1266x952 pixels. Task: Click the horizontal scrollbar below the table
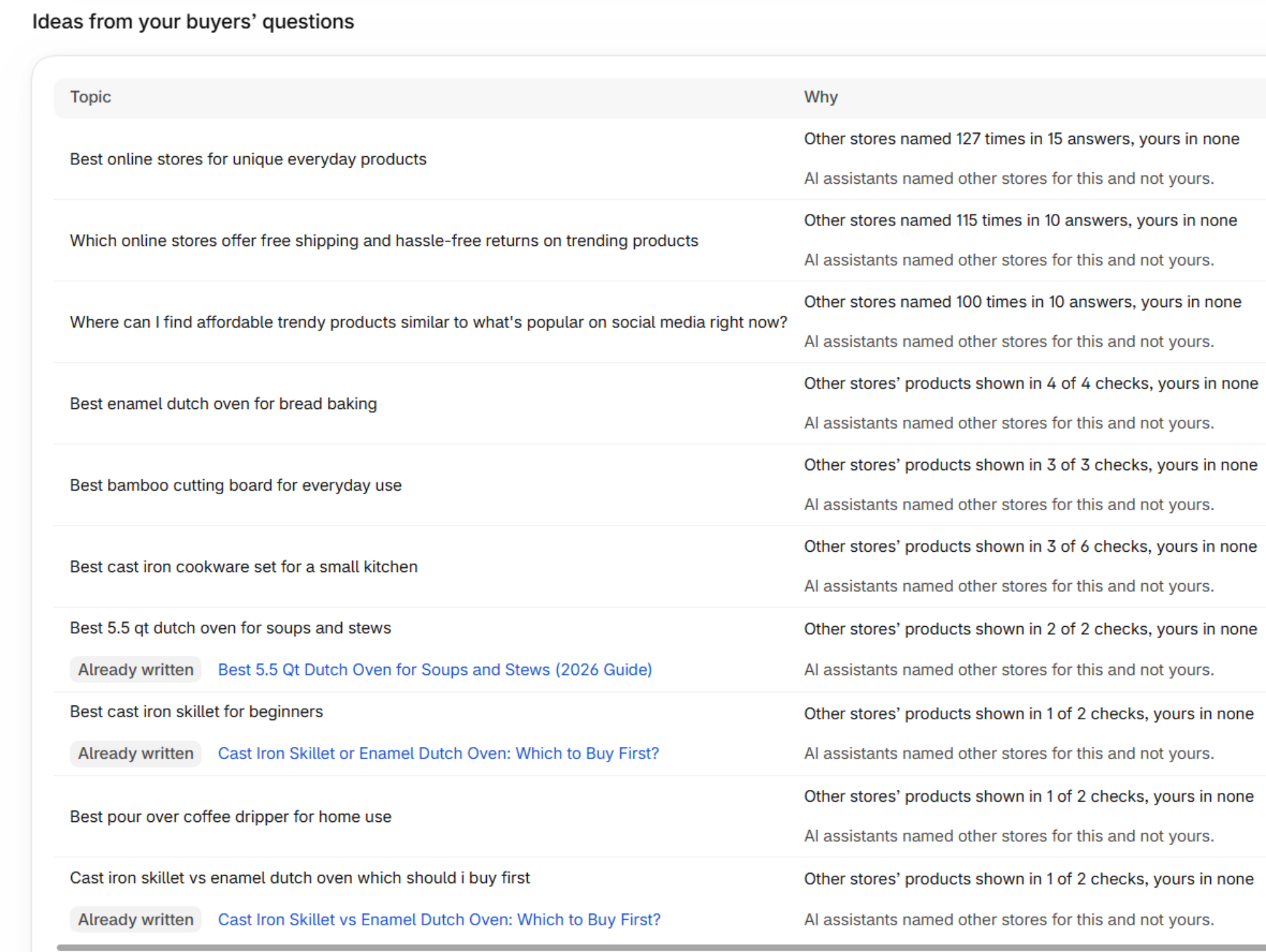(x=661, y=947)
